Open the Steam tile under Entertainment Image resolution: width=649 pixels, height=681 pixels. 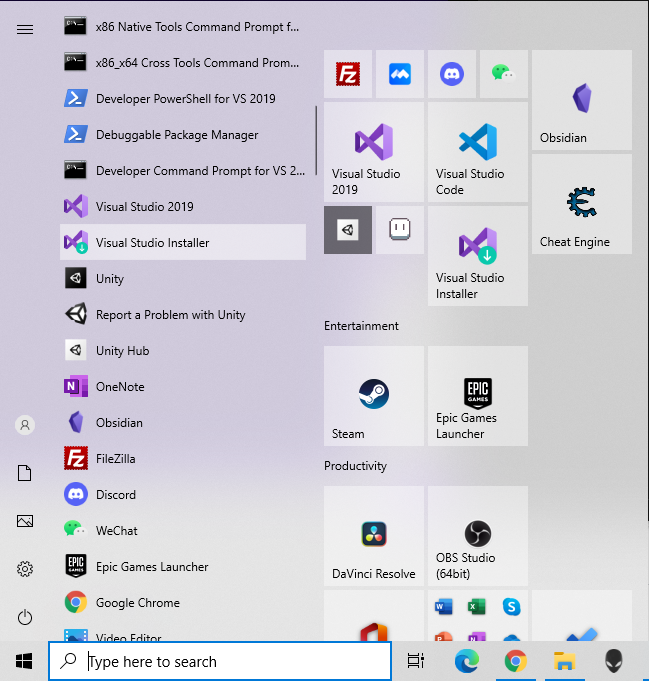click(x=373, y=396)
